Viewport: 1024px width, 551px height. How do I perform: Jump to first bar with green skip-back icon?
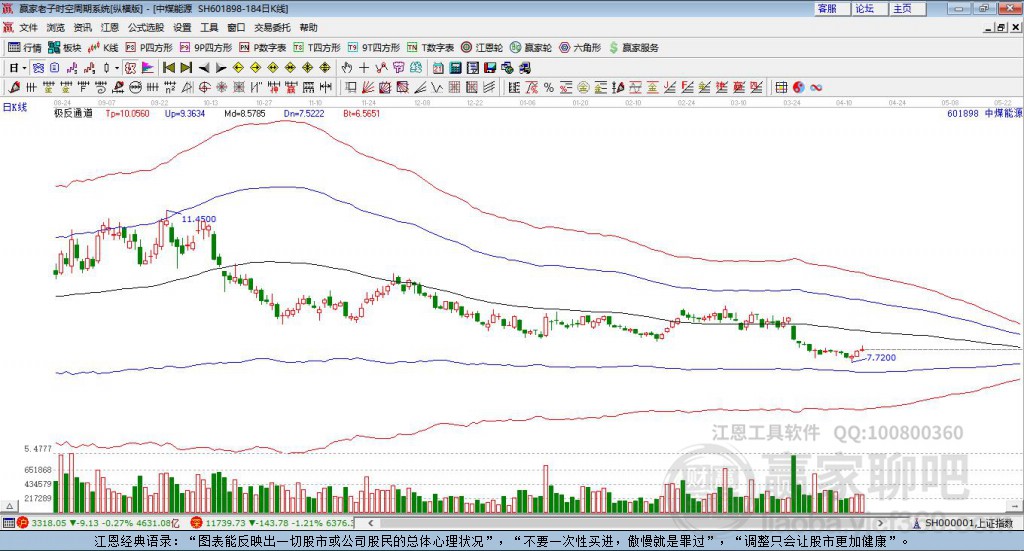tap(168, 67)
